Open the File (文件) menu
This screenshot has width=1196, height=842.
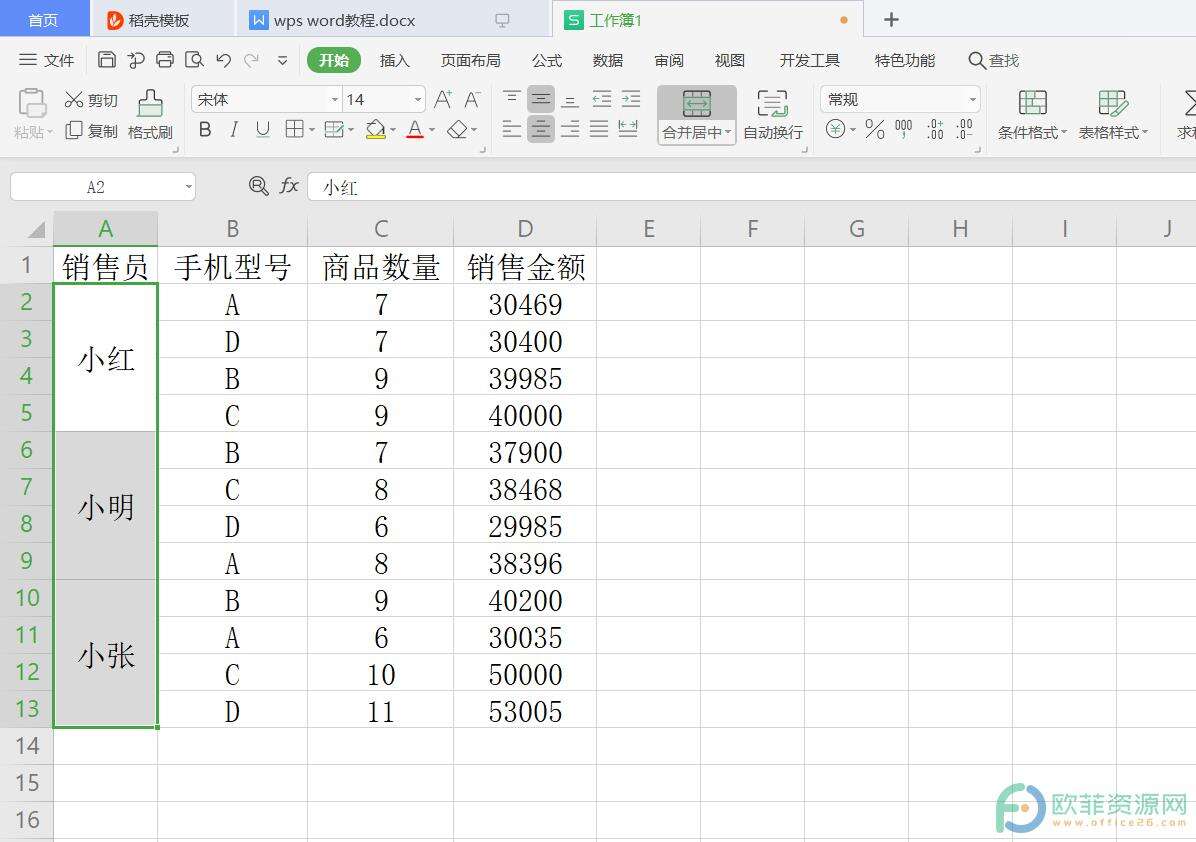[x=46, y=60]
